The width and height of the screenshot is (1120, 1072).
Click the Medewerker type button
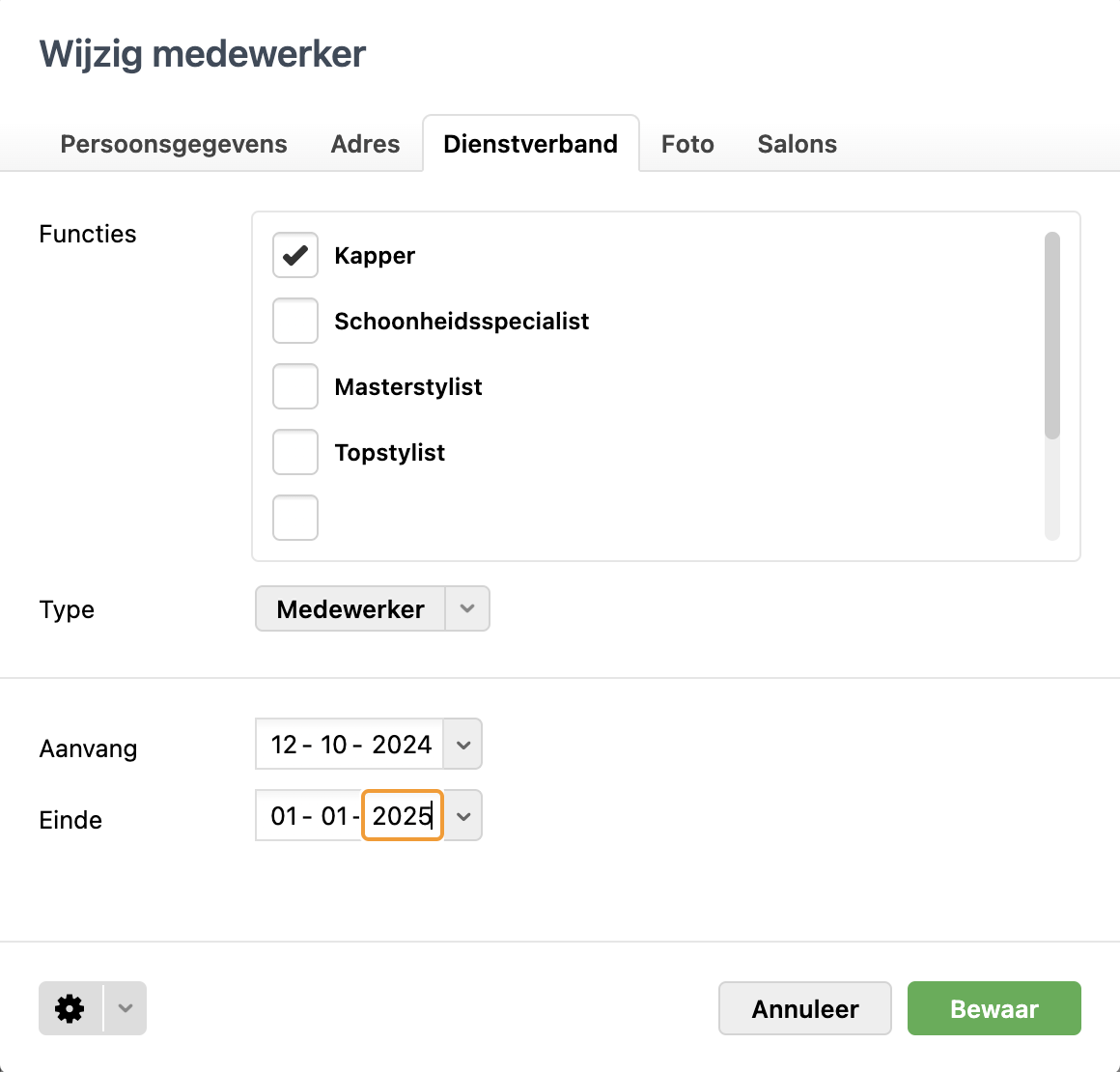[350, 608]
